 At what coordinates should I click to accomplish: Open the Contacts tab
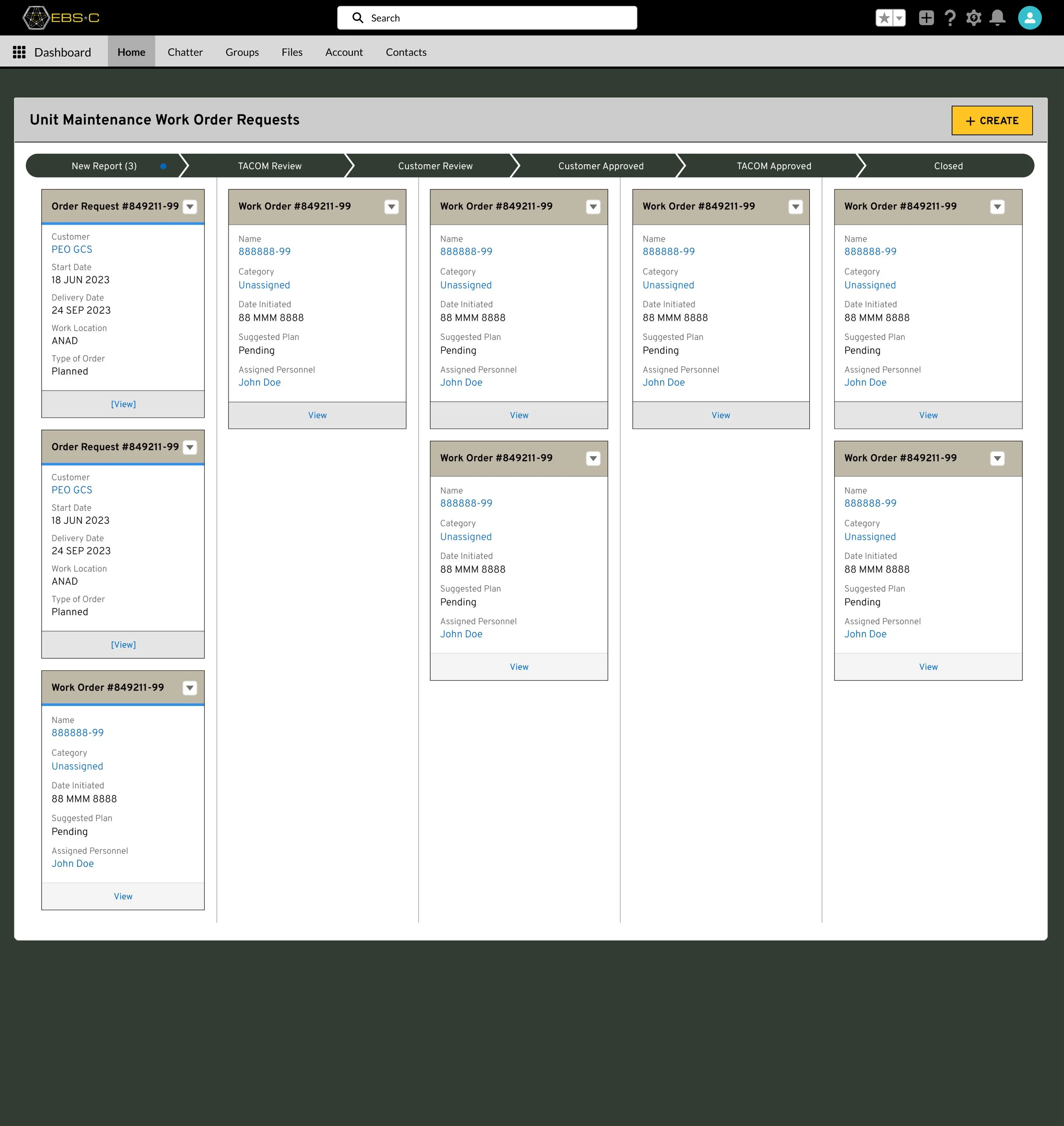point(406,52)
